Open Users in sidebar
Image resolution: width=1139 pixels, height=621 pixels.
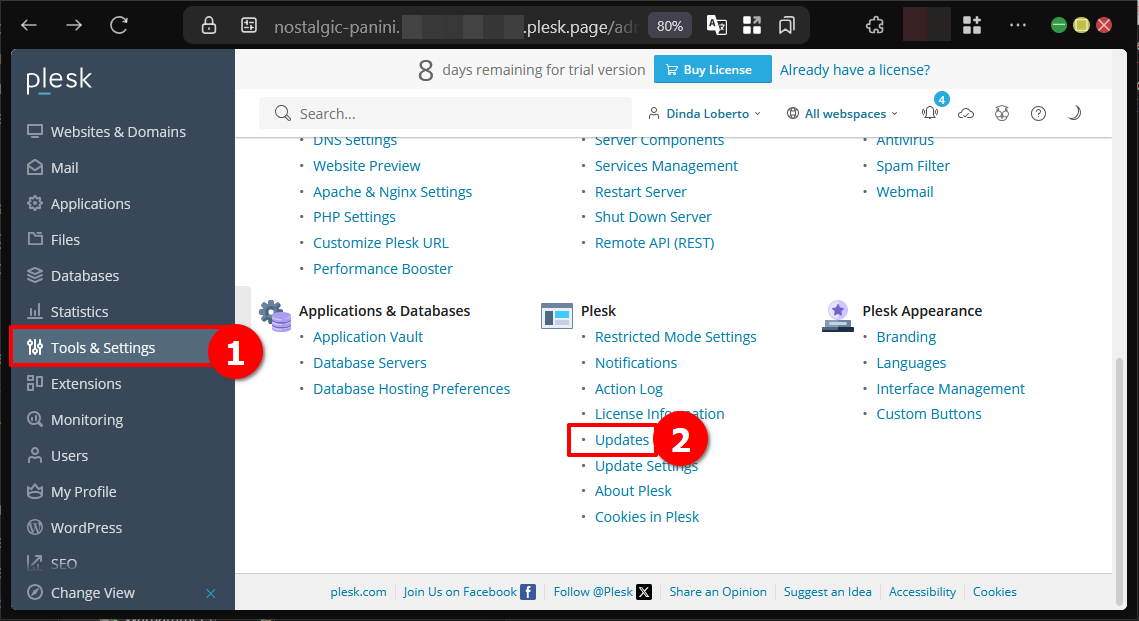pos(57,456)
